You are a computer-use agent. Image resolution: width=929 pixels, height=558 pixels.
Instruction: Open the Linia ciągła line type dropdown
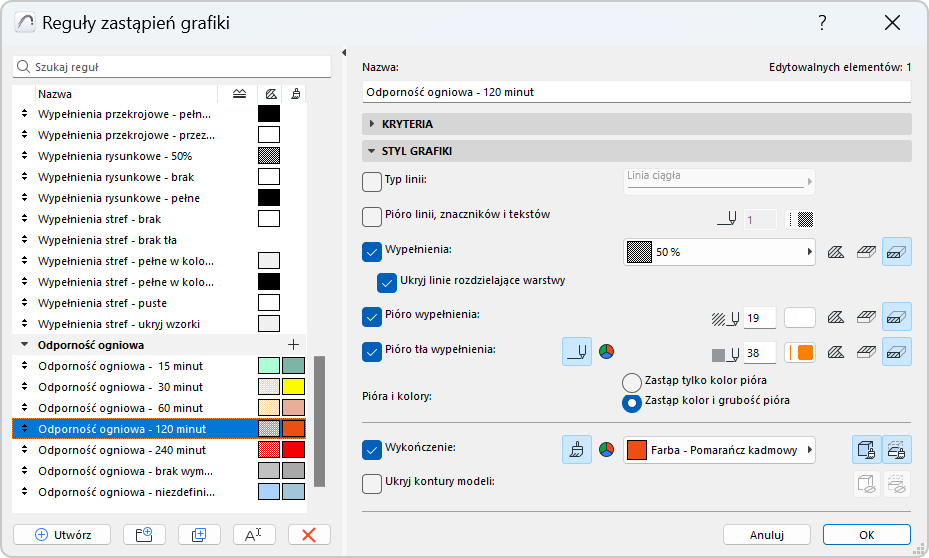(719, 182)
